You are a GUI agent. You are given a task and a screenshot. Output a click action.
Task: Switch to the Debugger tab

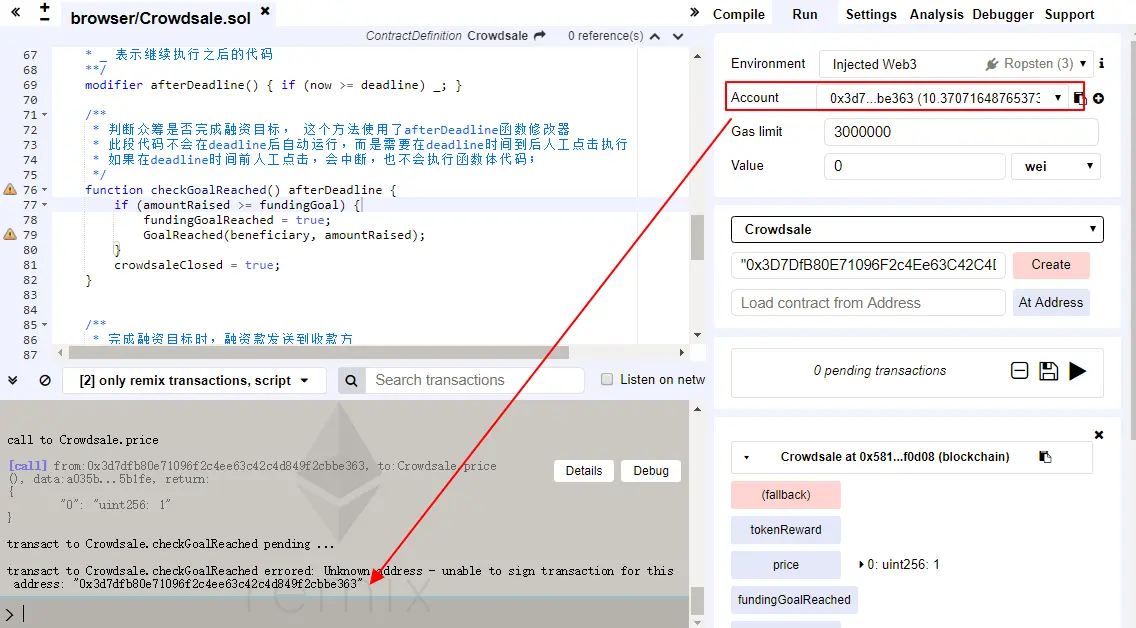coord(1003,14)
